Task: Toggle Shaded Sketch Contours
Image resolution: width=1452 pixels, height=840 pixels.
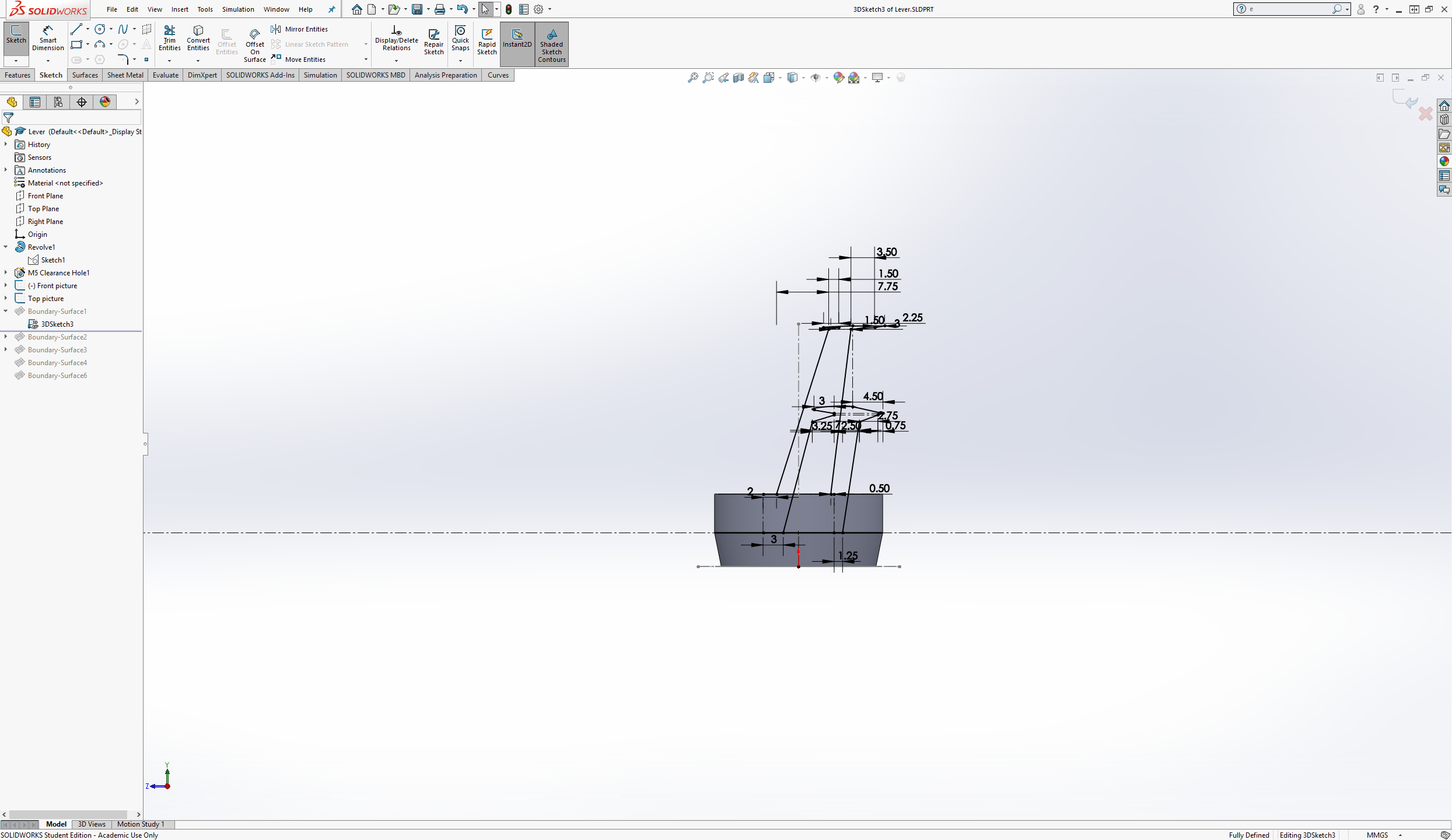Action: (x=552, y=44)
